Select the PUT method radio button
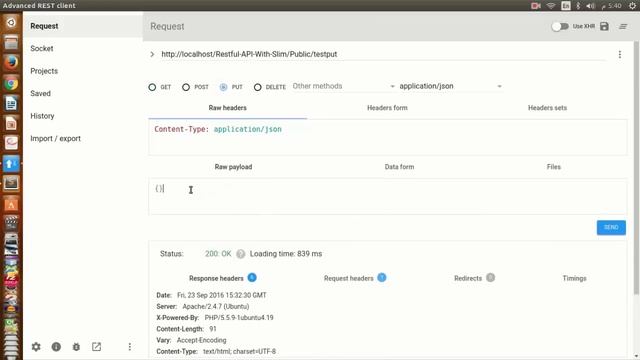This screenshot has height=360, width=640. click(x=223, y=87)
